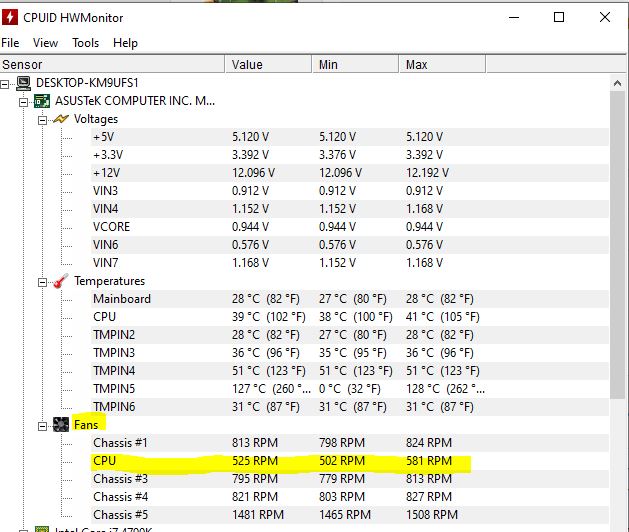Click the DESKTOP-KM9UFS1 computer icon
The image size is (629, 532).
point(24,83)
